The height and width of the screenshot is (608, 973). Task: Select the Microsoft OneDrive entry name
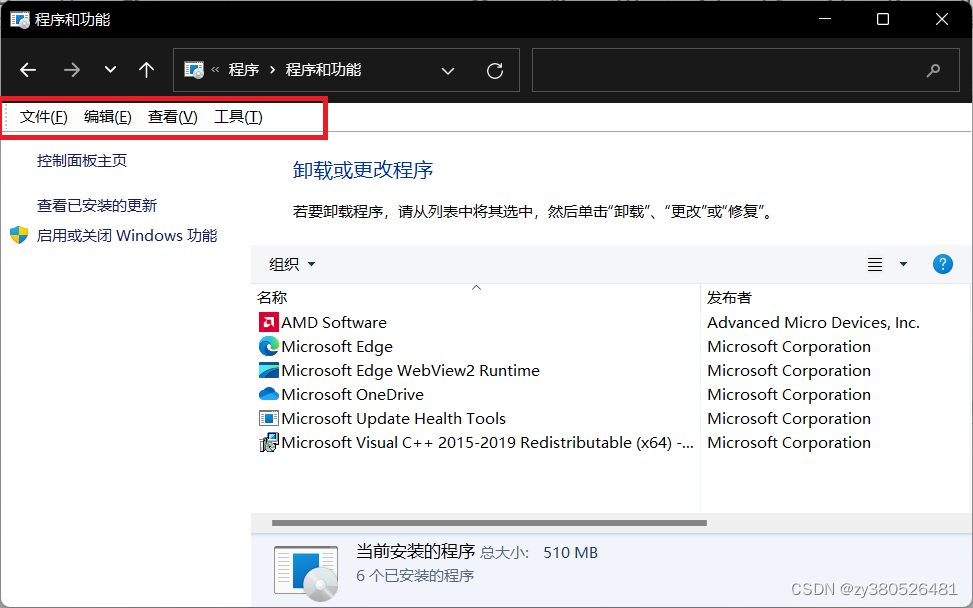pyautogui.click(x=352, y=395)
